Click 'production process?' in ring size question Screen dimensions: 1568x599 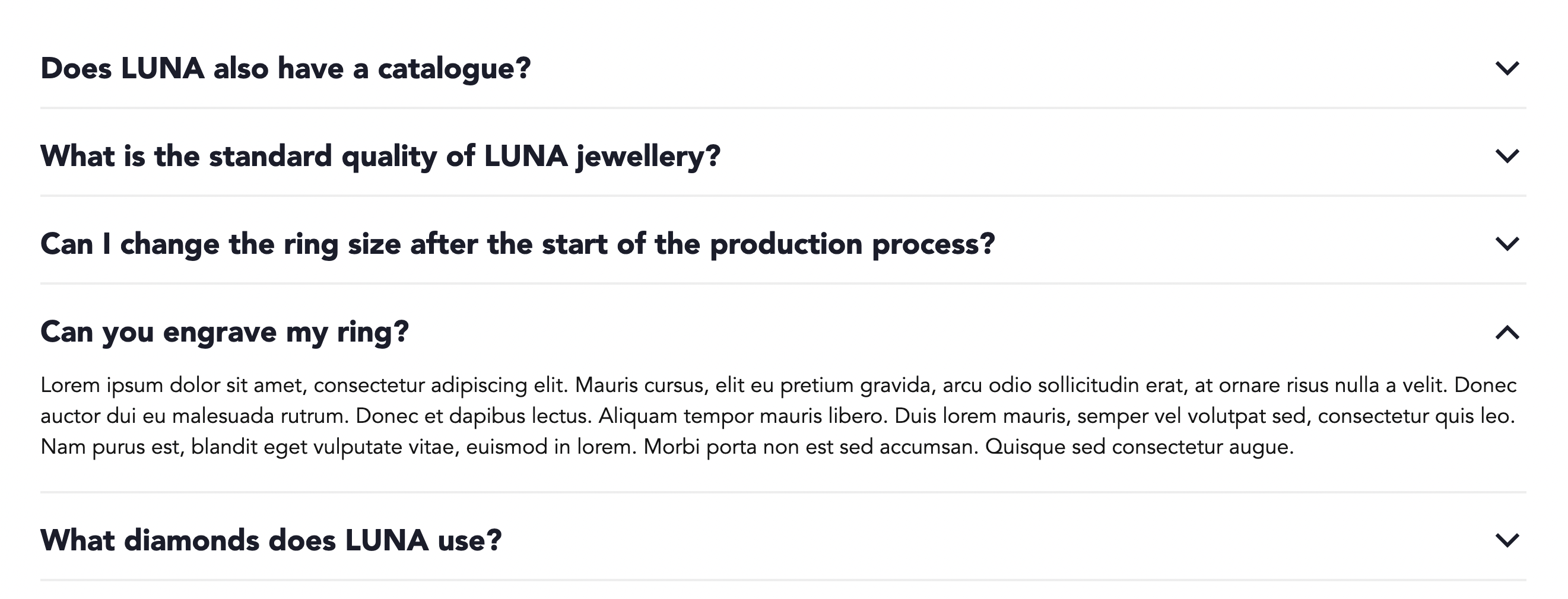click(x=853, y=244)
